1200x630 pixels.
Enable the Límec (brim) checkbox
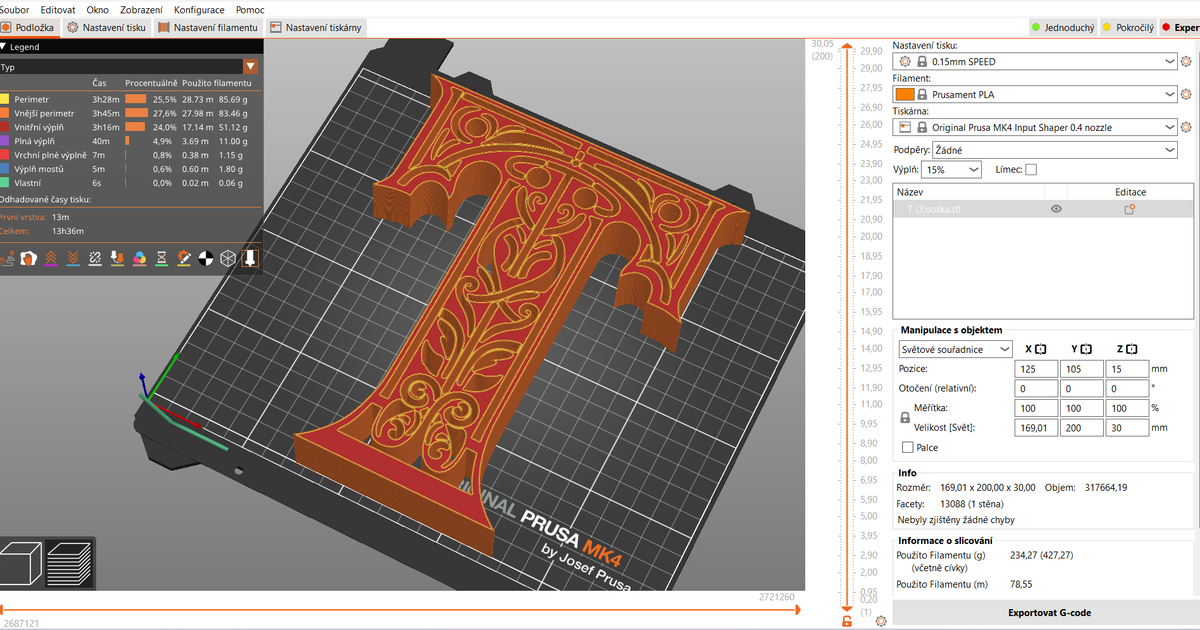(1031, 170)
